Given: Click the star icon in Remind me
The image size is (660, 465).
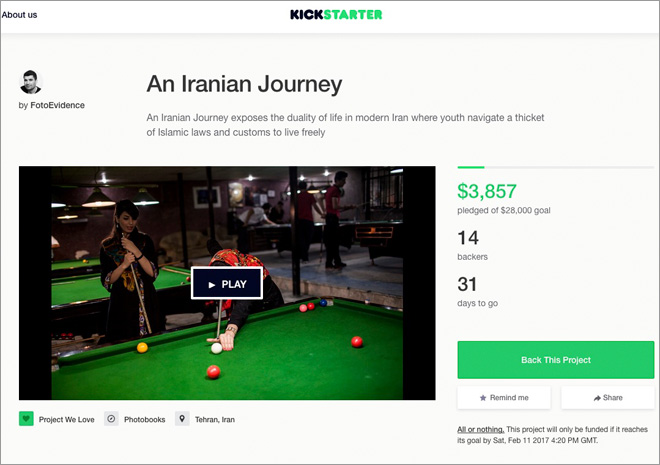Looking at the screenshot, I should 483,398.
